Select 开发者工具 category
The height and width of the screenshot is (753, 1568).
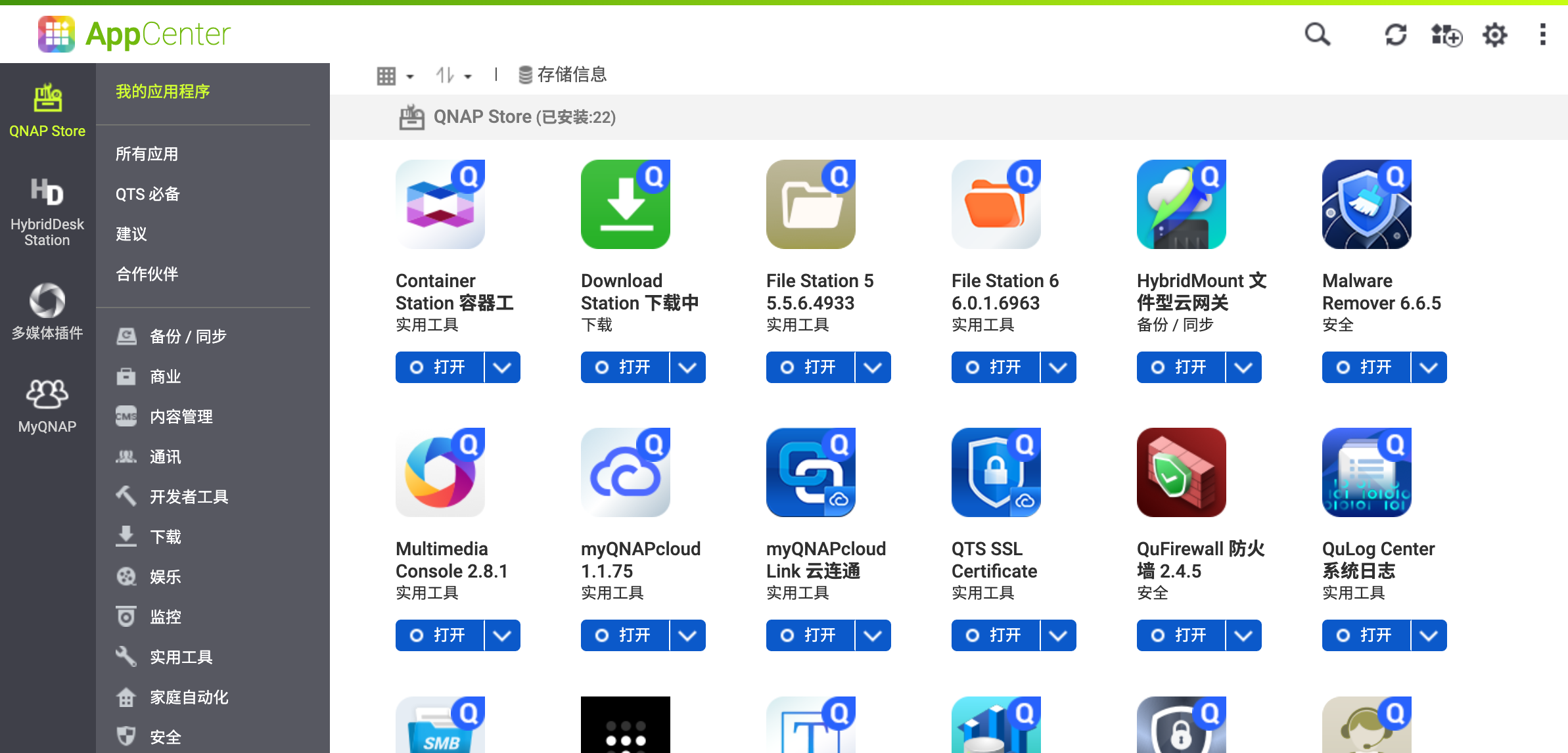pos(188,497)
